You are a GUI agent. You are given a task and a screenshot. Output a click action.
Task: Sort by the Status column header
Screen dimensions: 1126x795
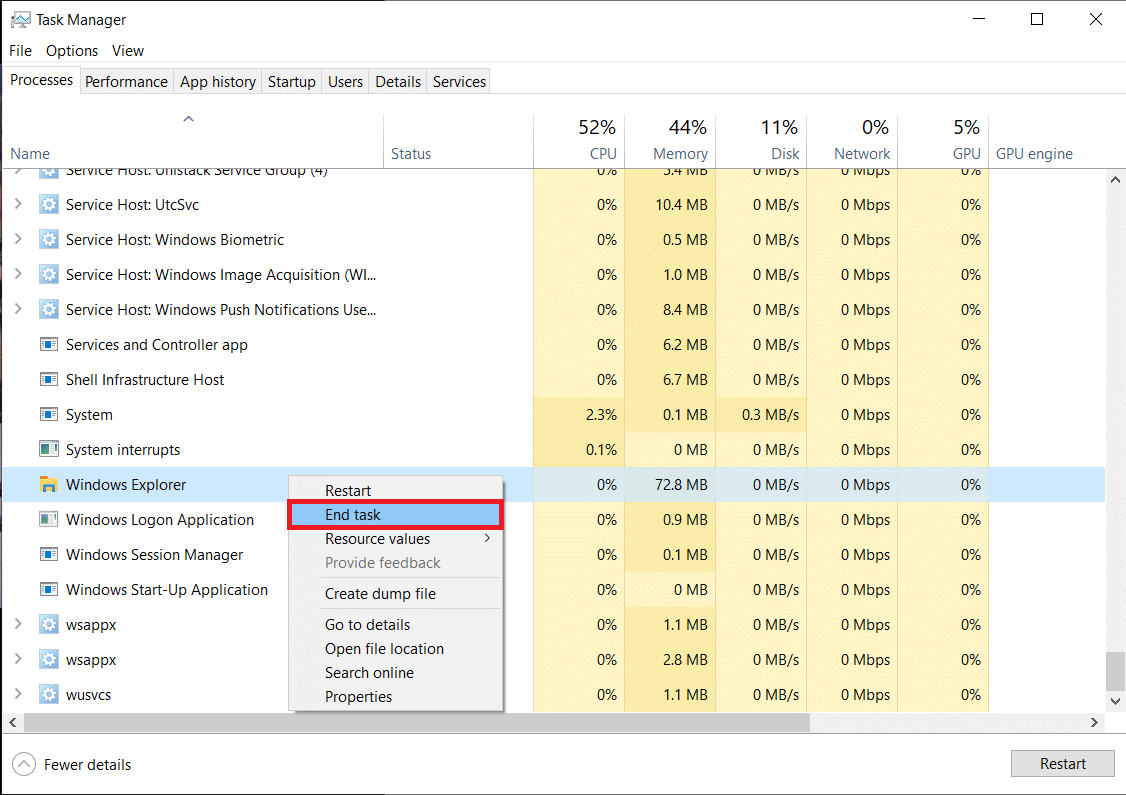459,141
